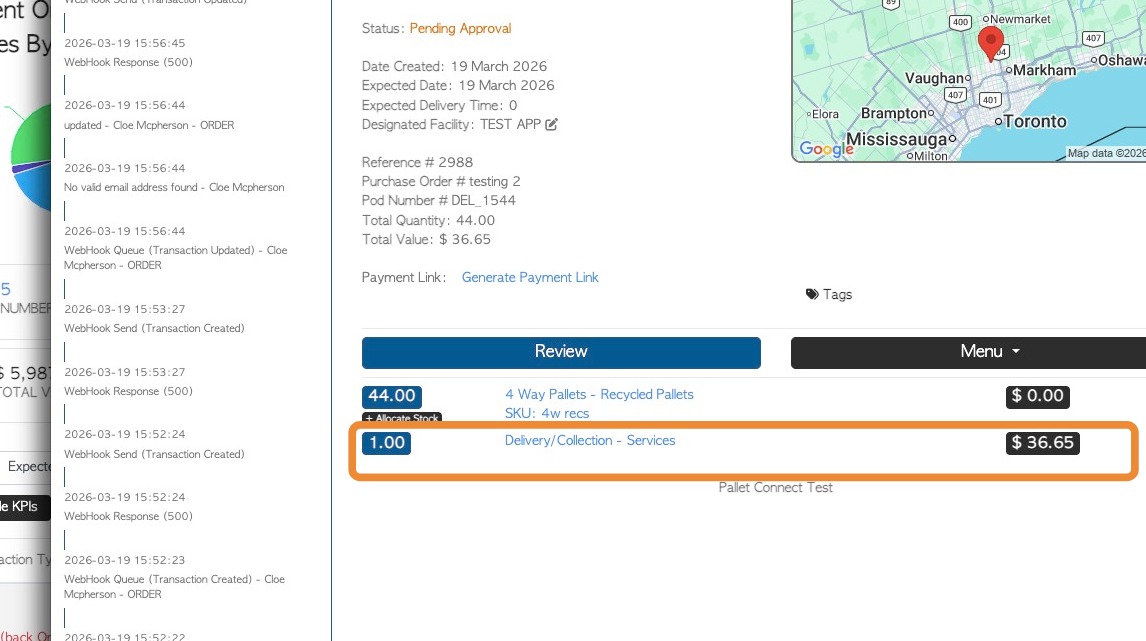
Task: Click the Pending Approval status text
Action: tap(460, 29)
